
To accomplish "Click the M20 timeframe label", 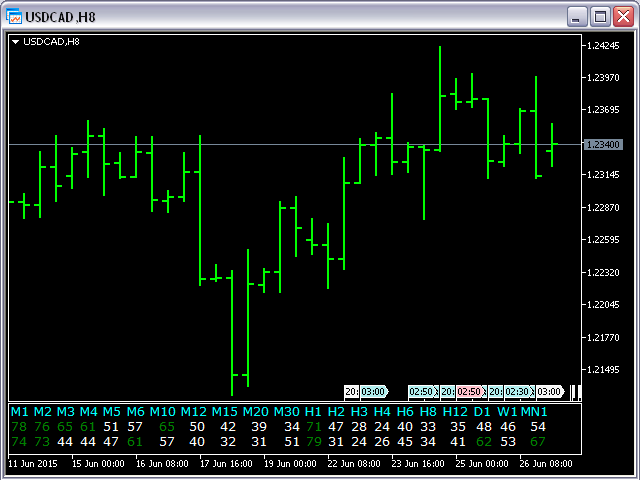I will (x=256, y=411).
